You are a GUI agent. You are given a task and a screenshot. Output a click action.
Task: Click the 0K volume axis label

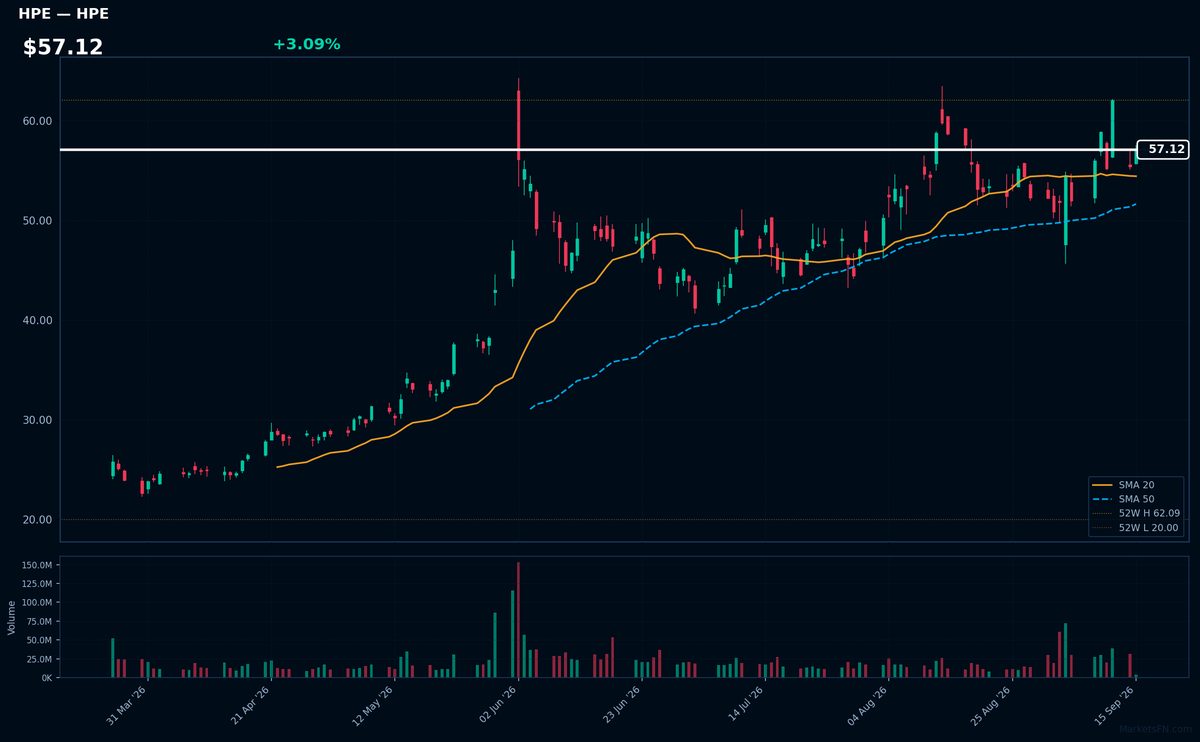point(47,678)
